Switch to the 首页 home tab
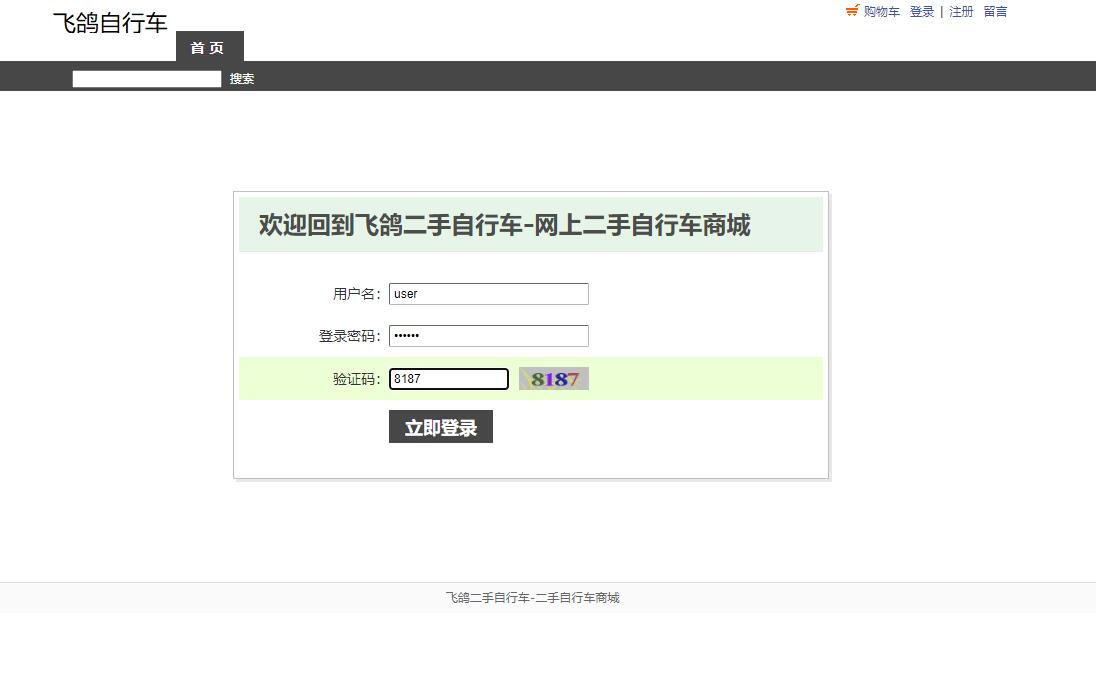The image size is (1096, 673). [x=209, y=47]
